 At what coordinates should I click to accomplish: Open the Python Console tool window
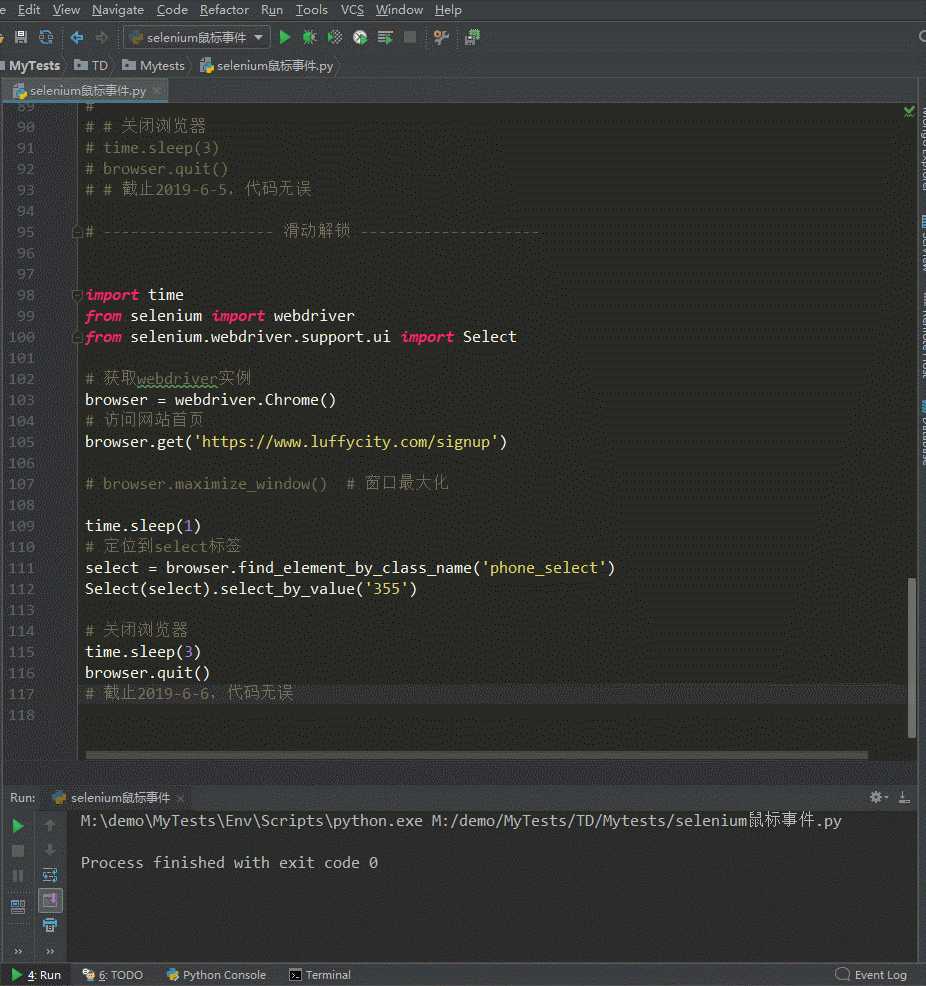coord(217,975)
